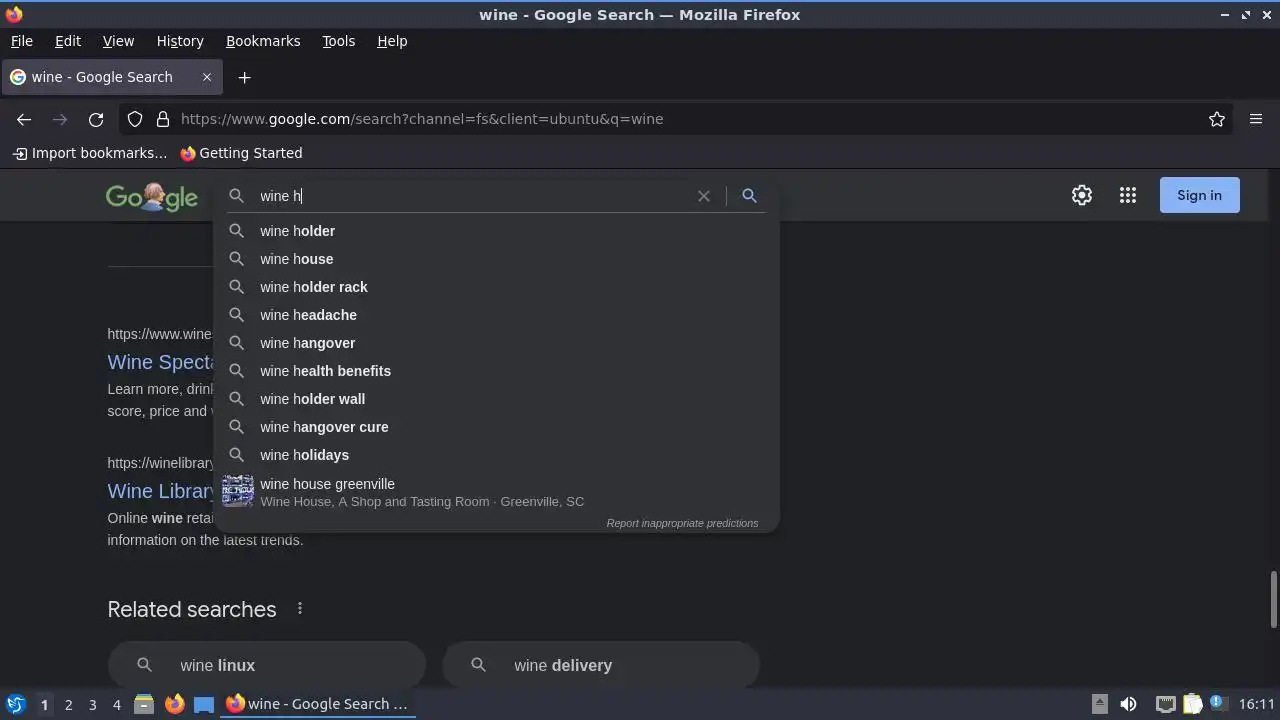
Task: Switch to workspace 2
Action: click(x=68, y=705)
